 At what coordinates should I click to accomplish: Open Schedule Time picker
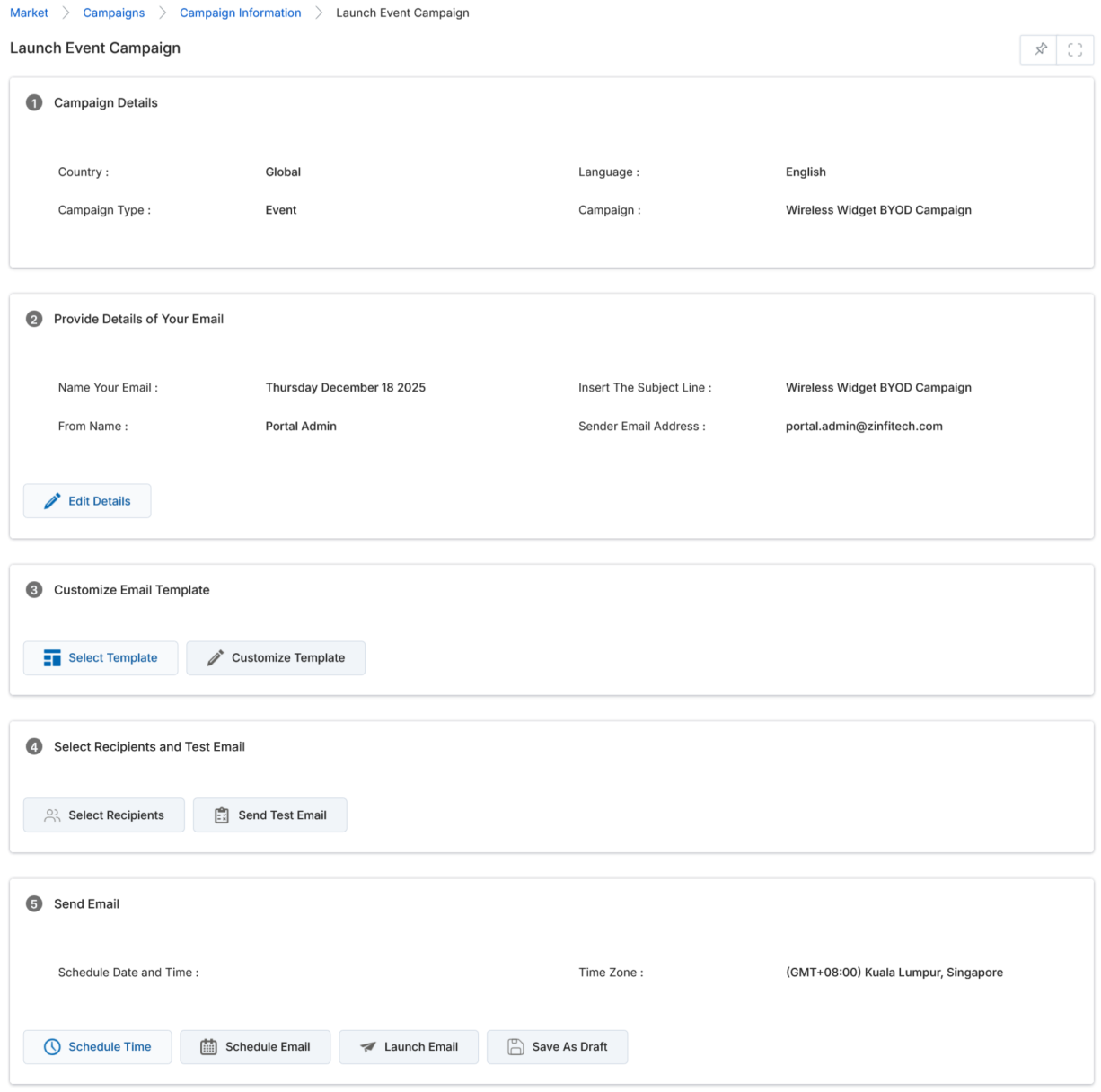tap(97, 1047)
